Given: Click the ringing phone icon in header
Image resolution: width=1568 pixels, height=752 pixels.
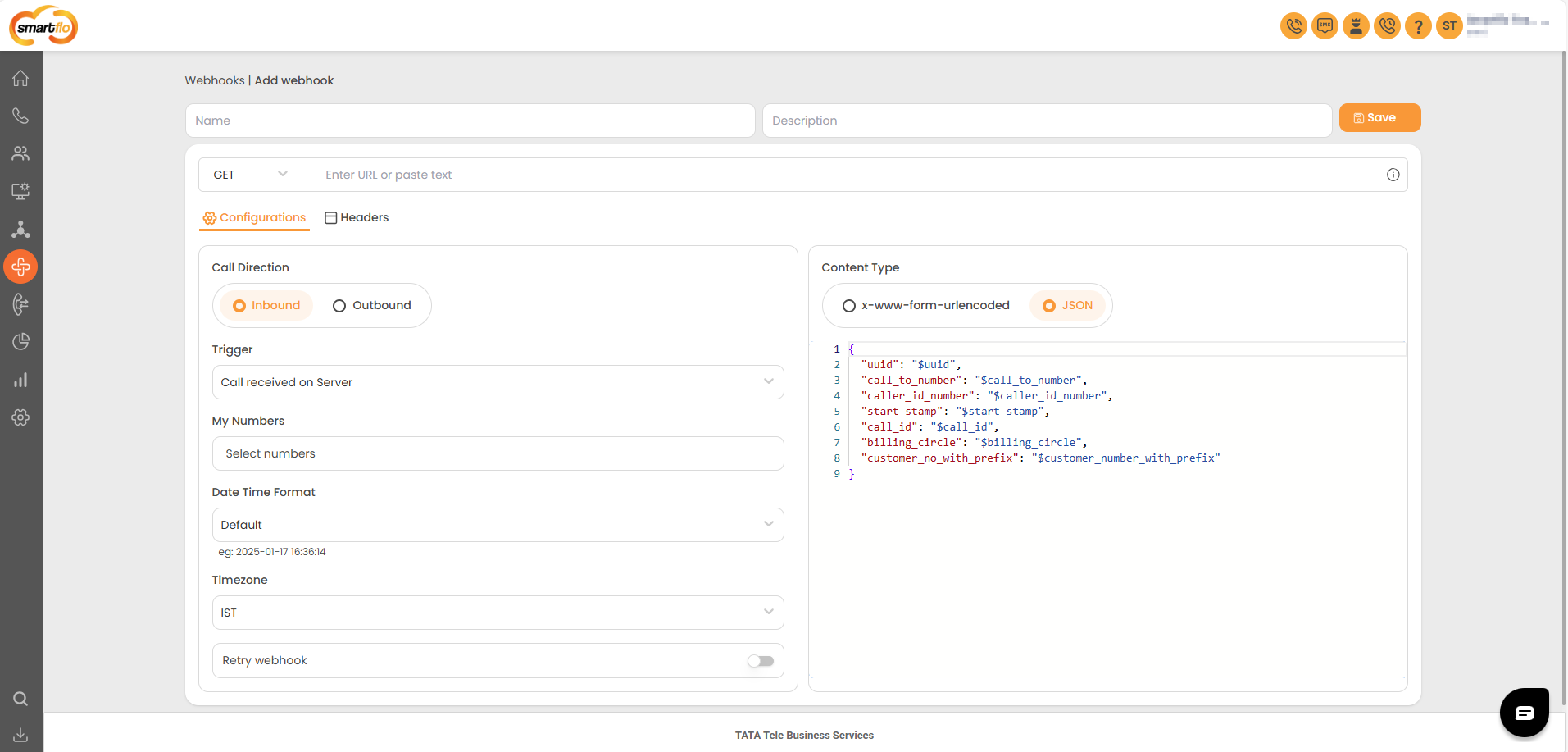Looking at the screenshot, I should 1293,25.
